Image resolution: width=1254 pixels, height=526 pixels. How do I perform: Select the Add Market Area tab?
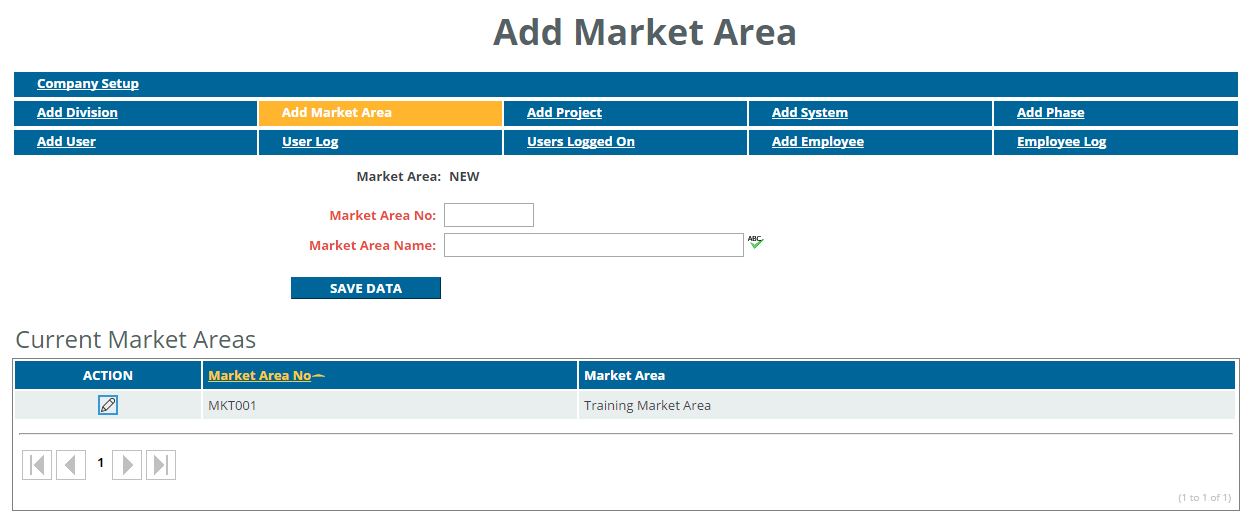(336, 113)
